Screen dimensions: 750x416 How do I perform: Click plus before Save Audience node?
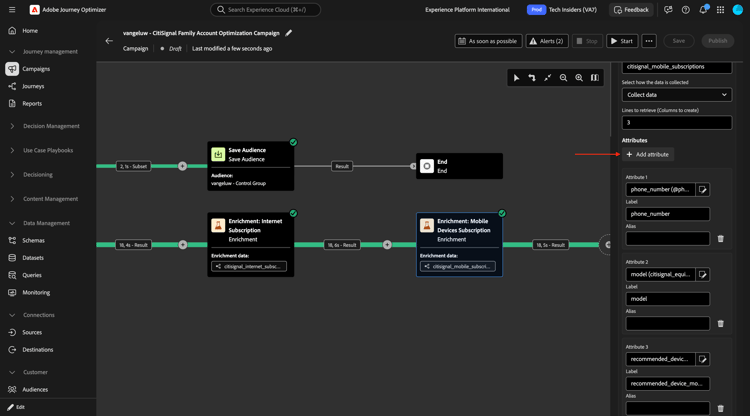click(183, 166)
